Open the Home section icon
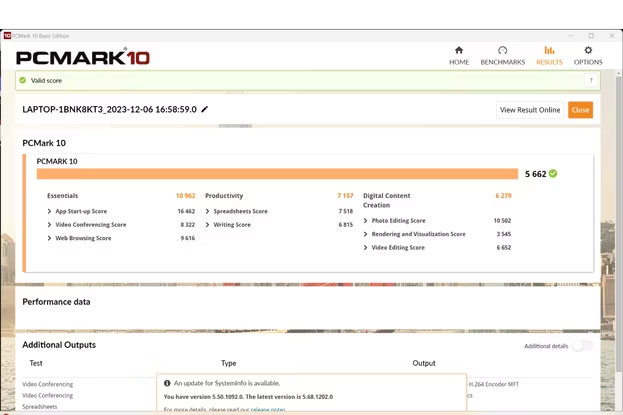This screenshot has width=623, height=415. point(459,50)
